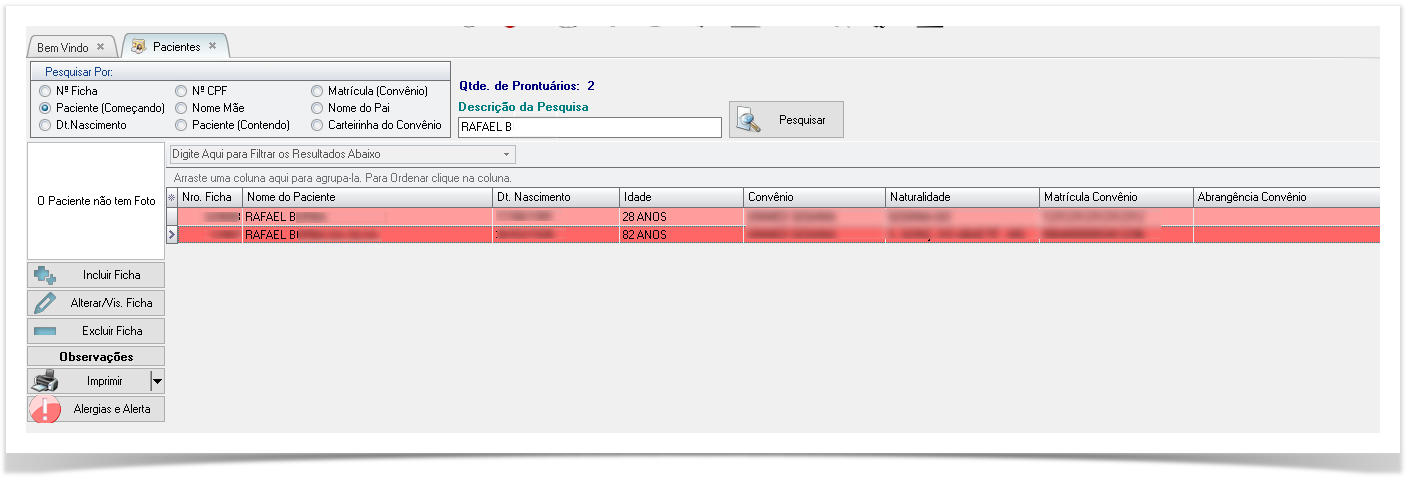1414x482 pixels.
Task: Choose Nome Mãe as search criterion
Action: click(181, 108)
